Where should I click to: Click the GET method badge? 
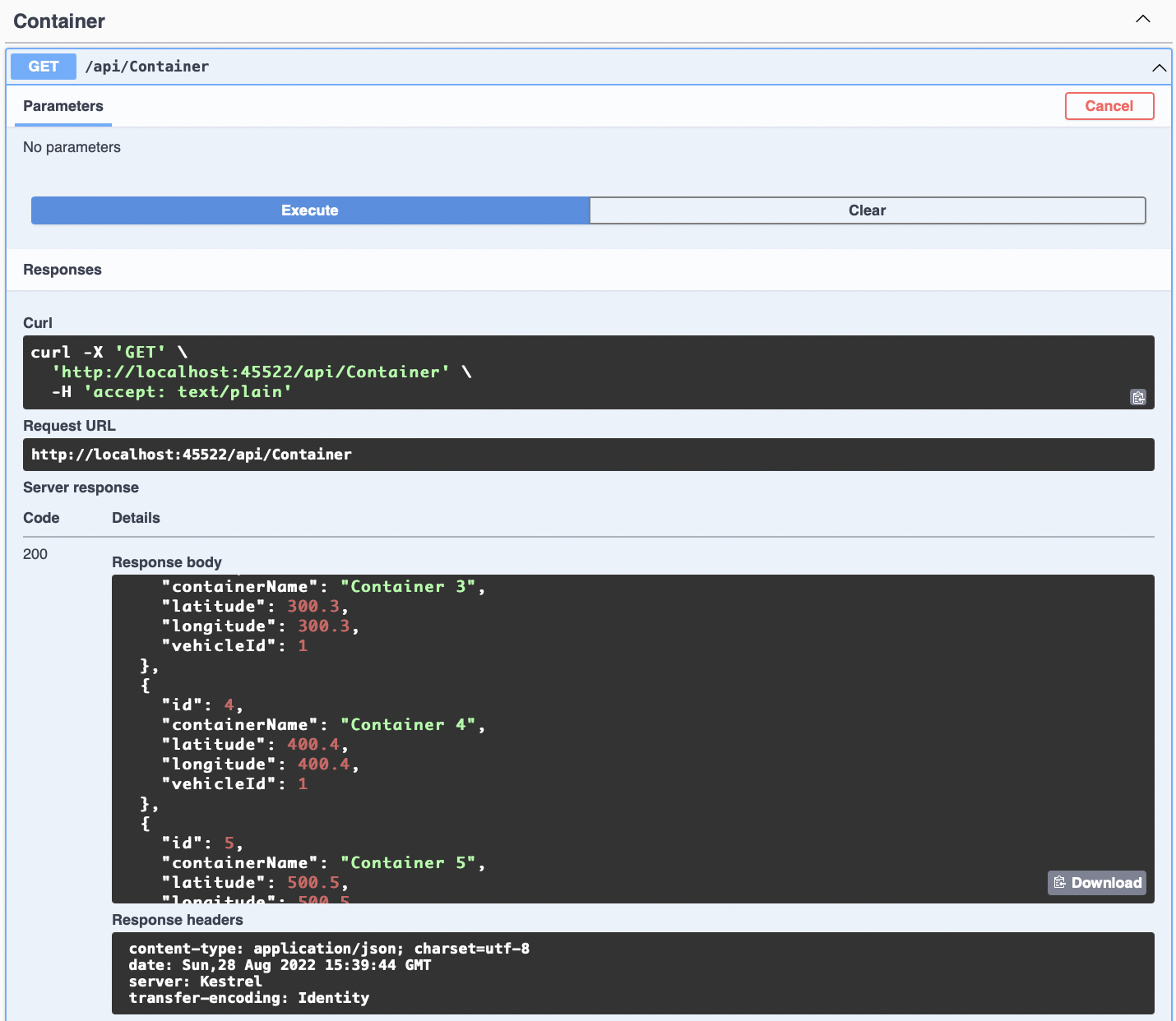pos(43,67)
